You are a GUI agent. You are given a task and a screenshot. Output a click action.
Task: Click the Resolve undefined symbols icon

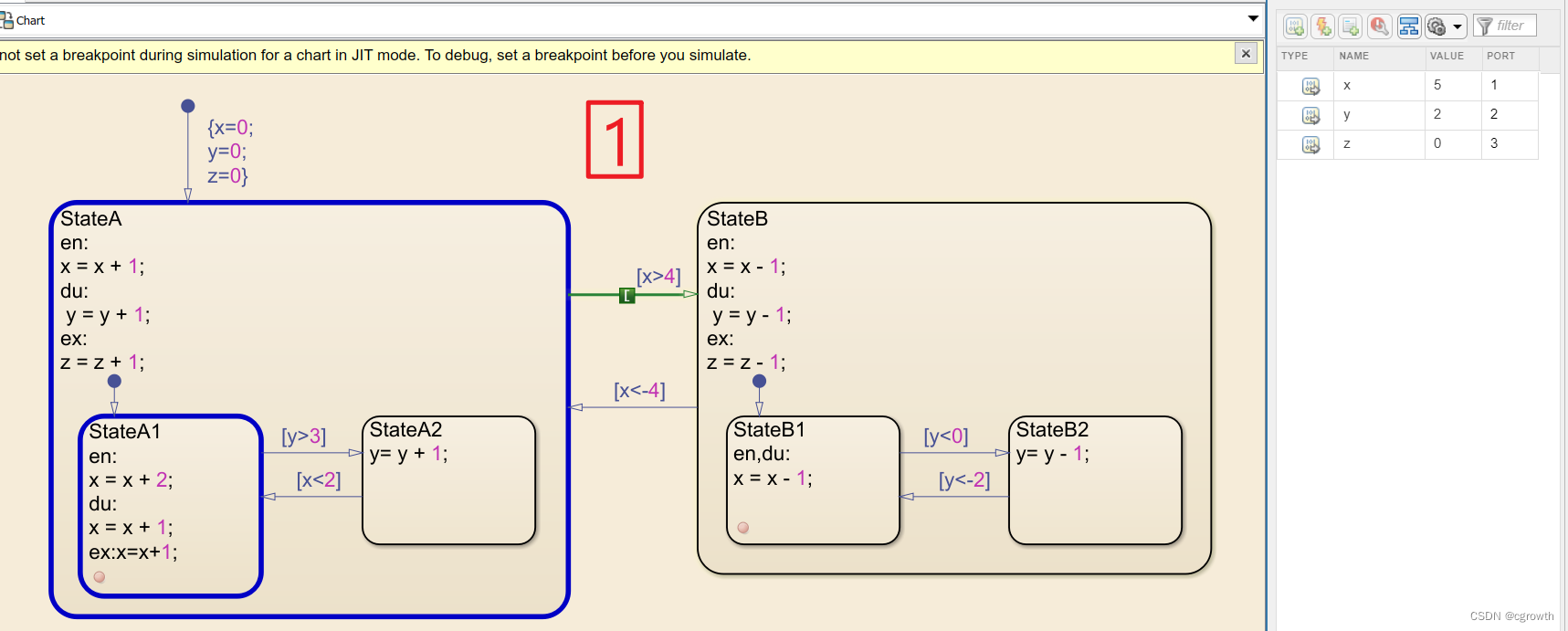click(1380, 26)
